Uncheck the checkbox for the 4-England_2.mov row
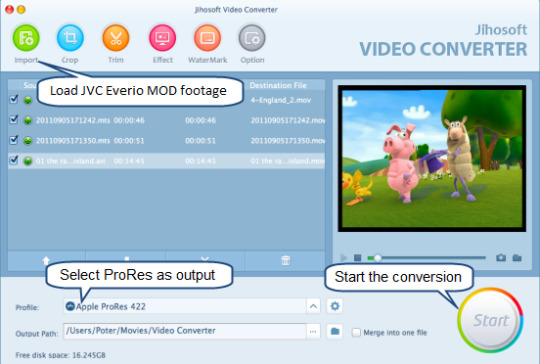The width and height of the screenshot is (540, 364). (x=14, y=99)
